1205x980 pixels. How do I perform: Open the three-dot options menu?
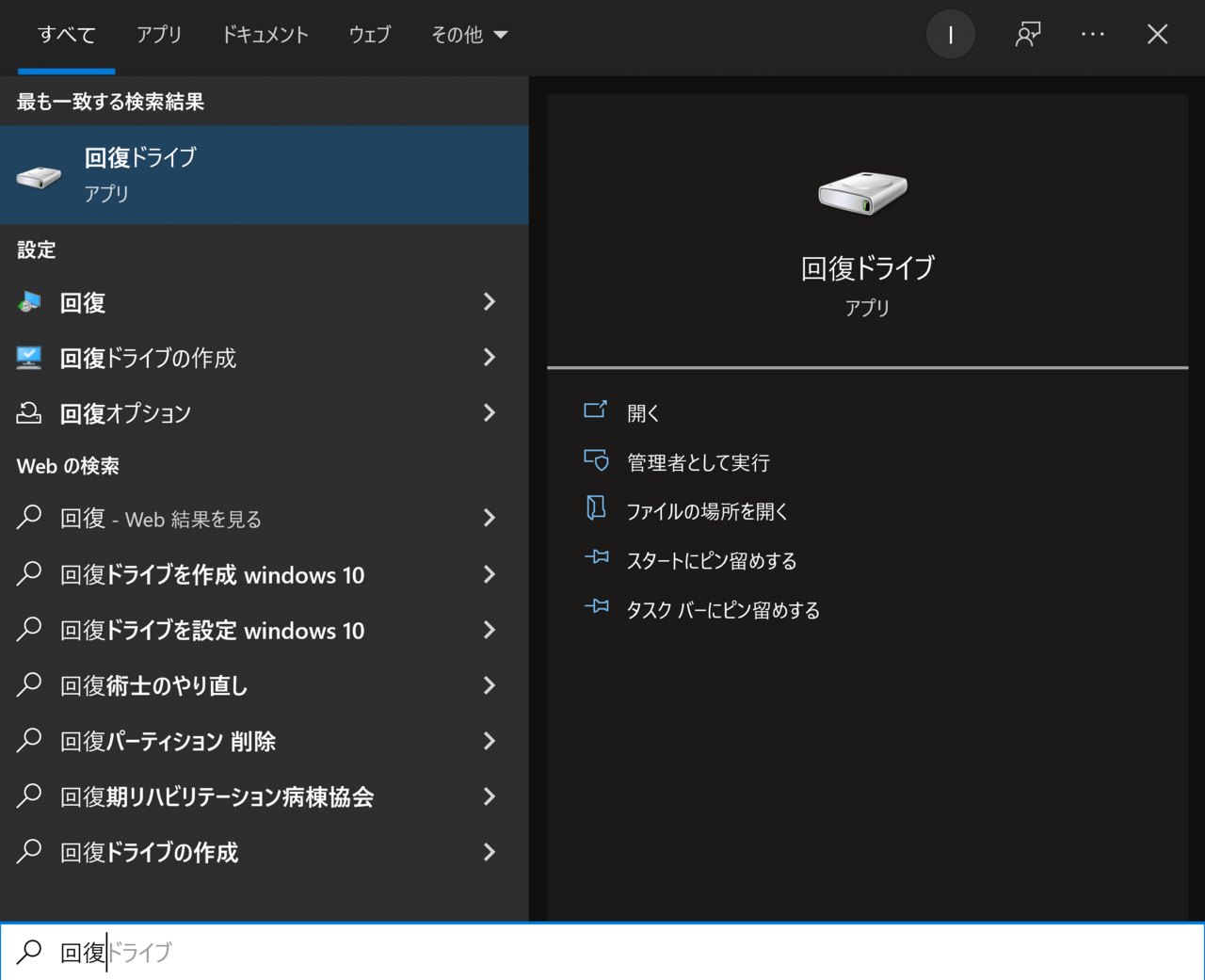click(x=1092, y=35)
